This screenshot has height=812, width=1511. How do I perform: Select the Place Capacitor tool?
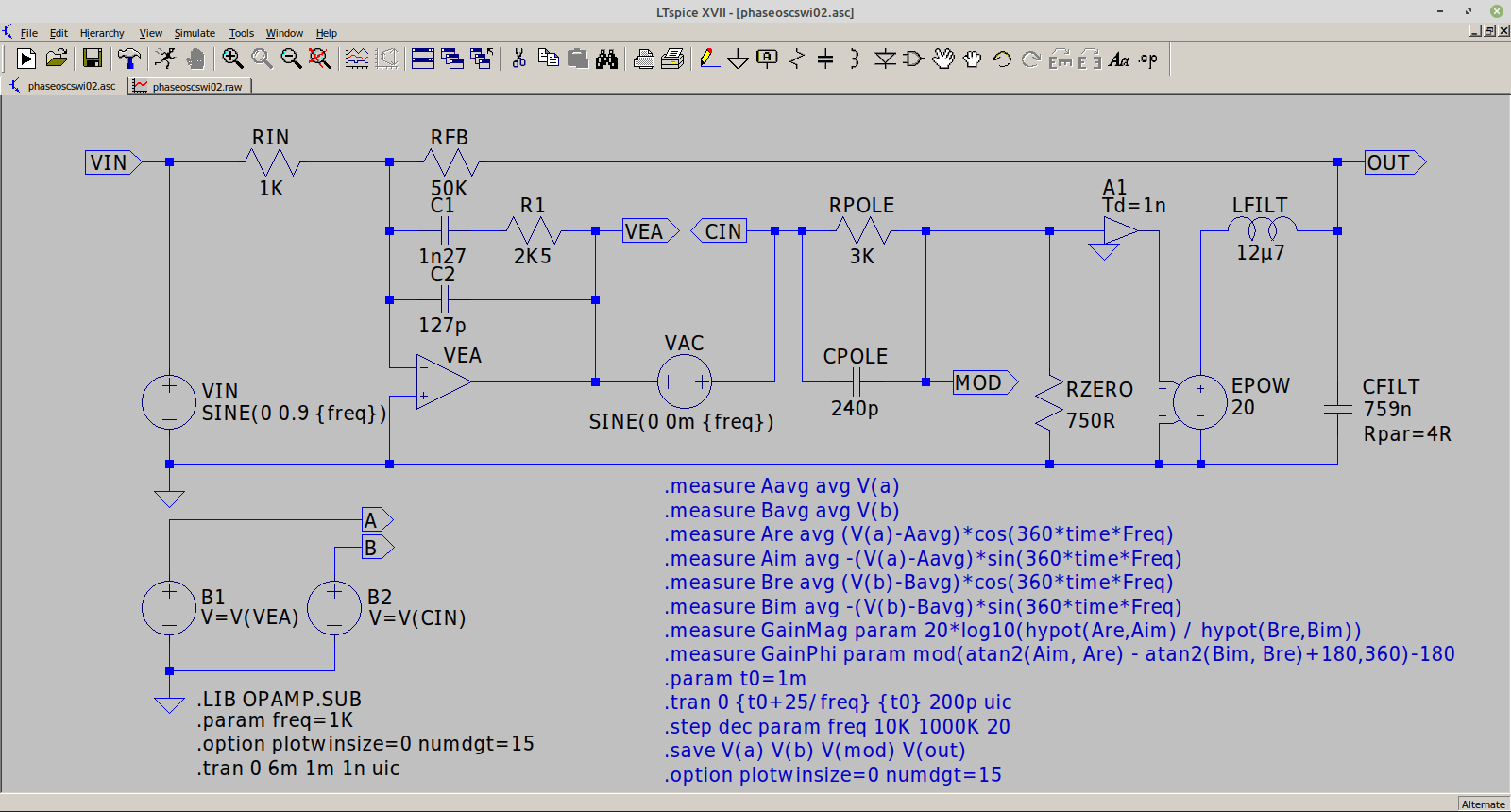(x=825, y=59)
